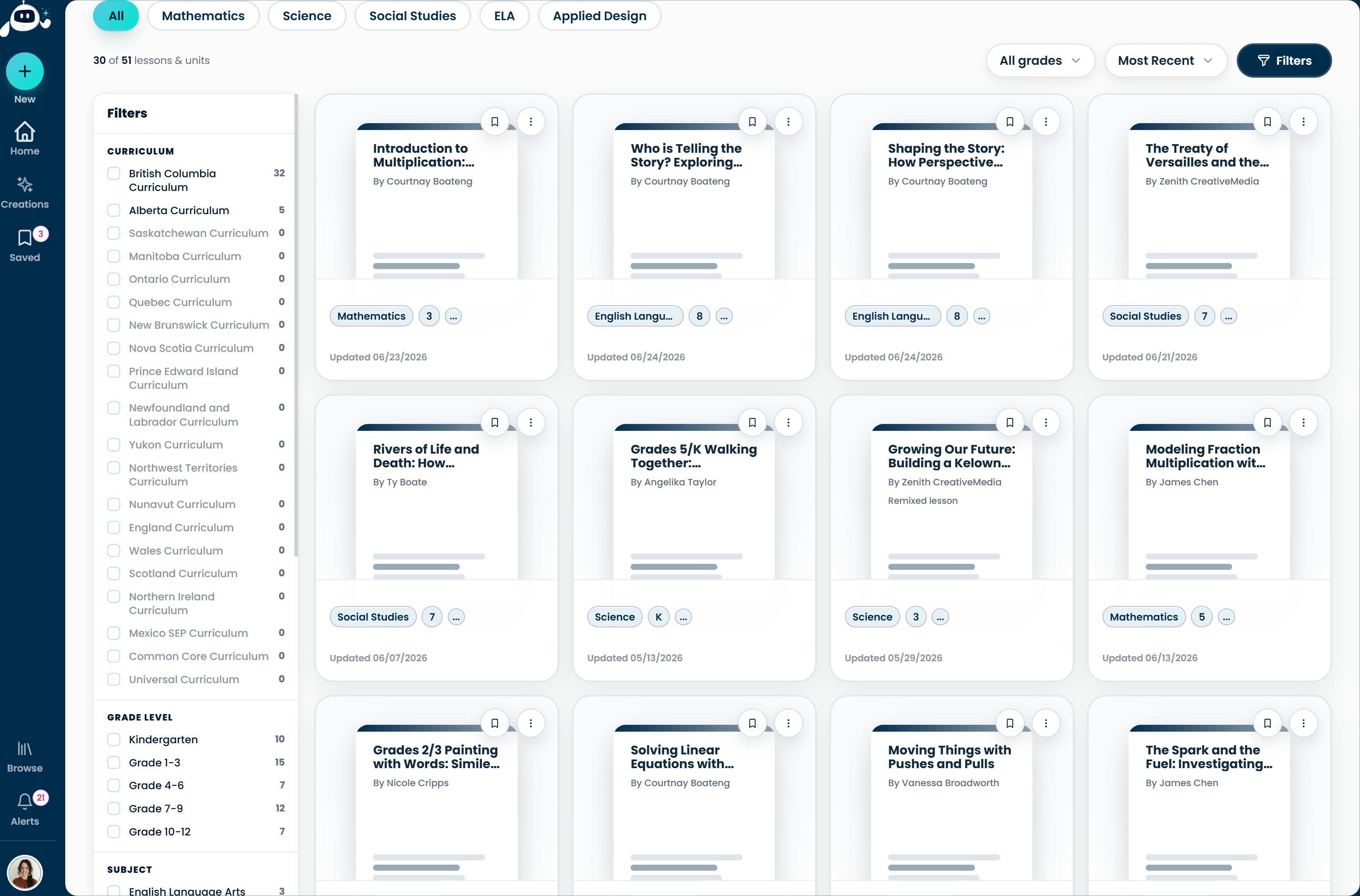Expand more tags on Rivers of Life and Death card

tap(456, 617)
